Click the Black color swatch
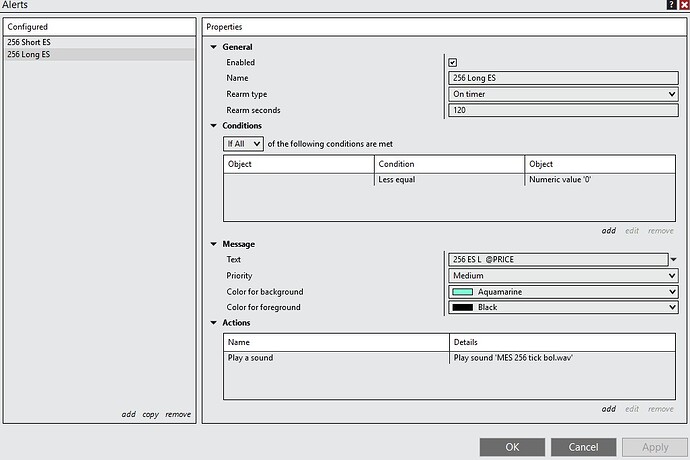Viewport: 690px width, 460px height. [462, 307]
